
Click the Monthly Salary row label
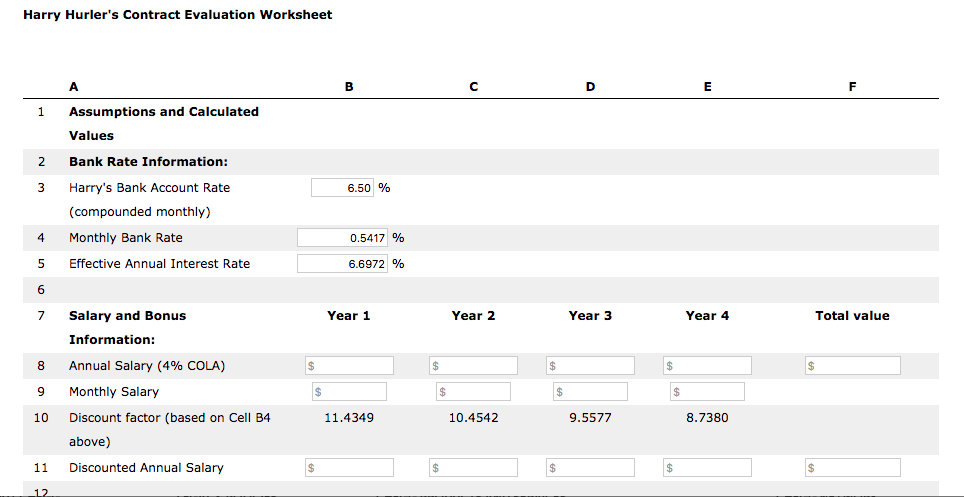114,392
